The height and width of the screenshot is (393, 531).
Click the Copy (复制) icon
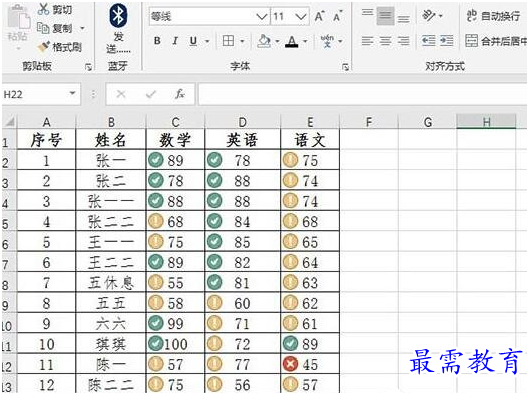[43, 28]
